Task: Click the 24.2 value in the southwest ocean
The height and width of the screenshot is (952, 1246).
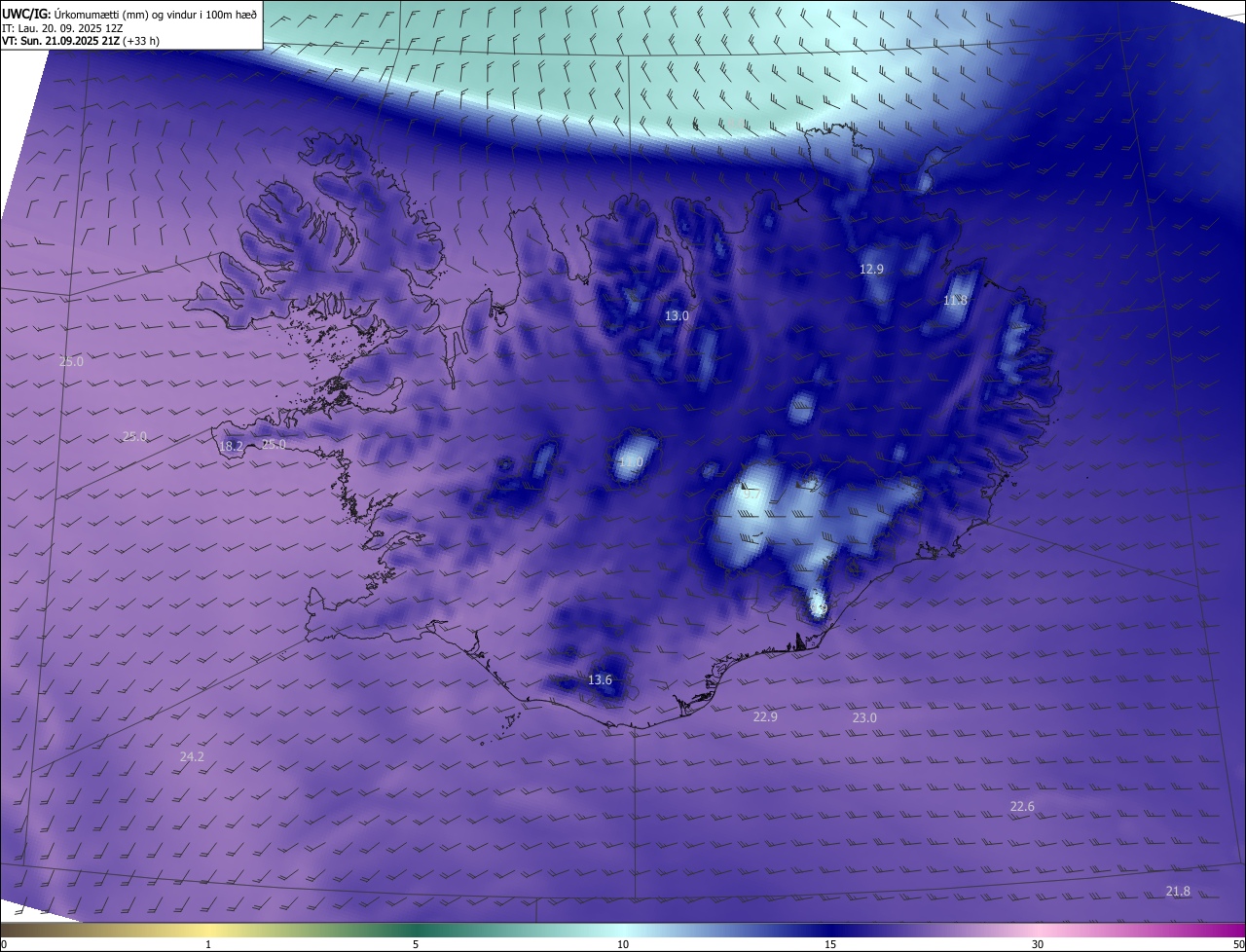Action: click(192, 756)
